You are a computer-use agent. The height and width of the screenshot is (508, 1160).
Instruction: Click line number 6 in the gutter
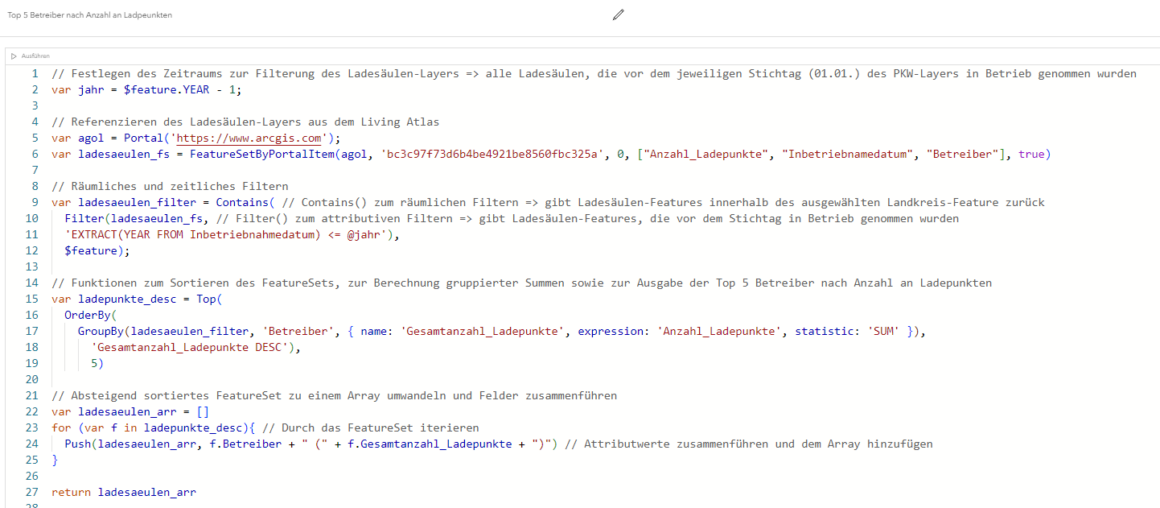click(x=35, y=154)
